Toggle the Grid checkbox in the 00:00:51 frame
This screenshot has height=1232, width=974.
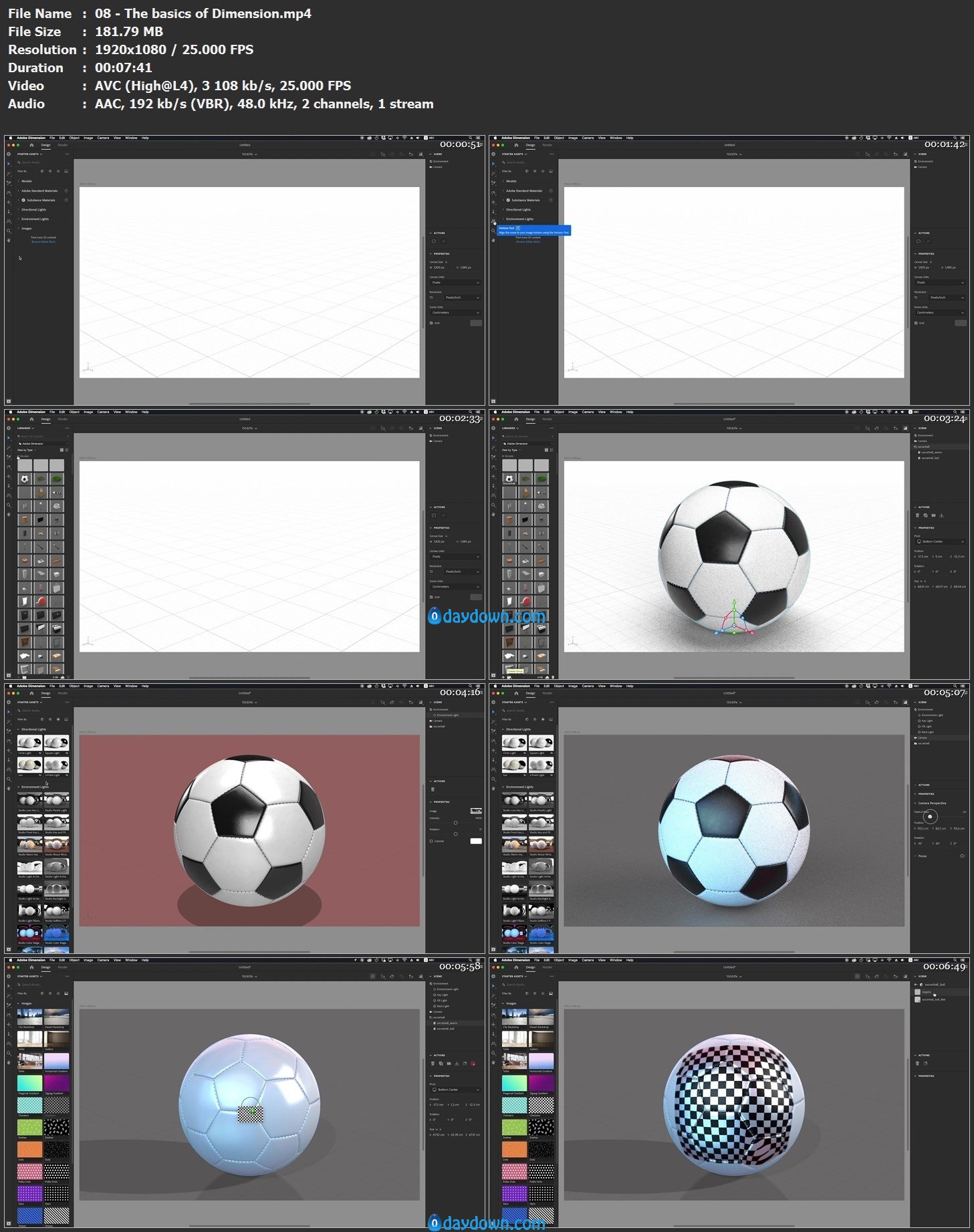[431, 323]
